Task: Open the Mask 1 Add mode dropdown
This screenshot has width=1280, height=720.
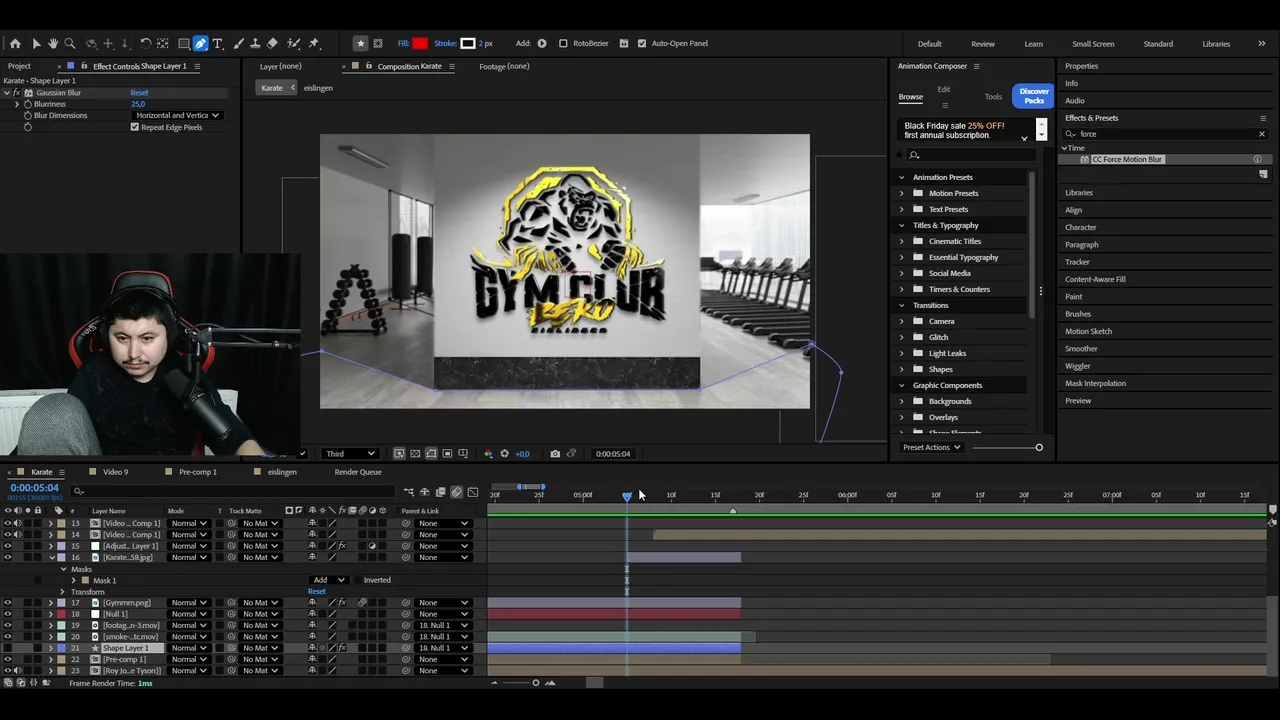Action: [x=329, y=580]
